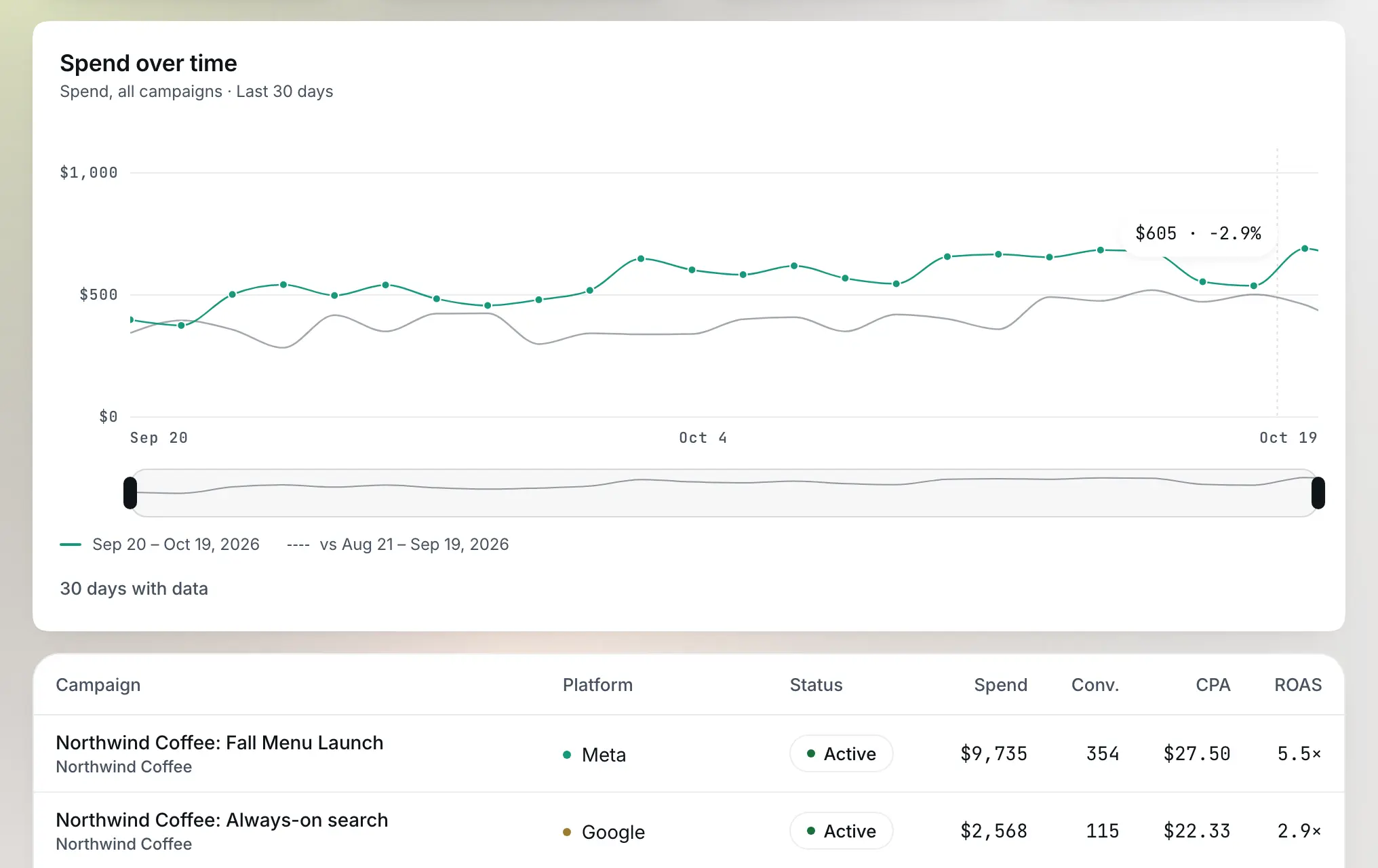Click the $605 · -2.9% chart tooltip
1378x868 pixels.
1198,233
